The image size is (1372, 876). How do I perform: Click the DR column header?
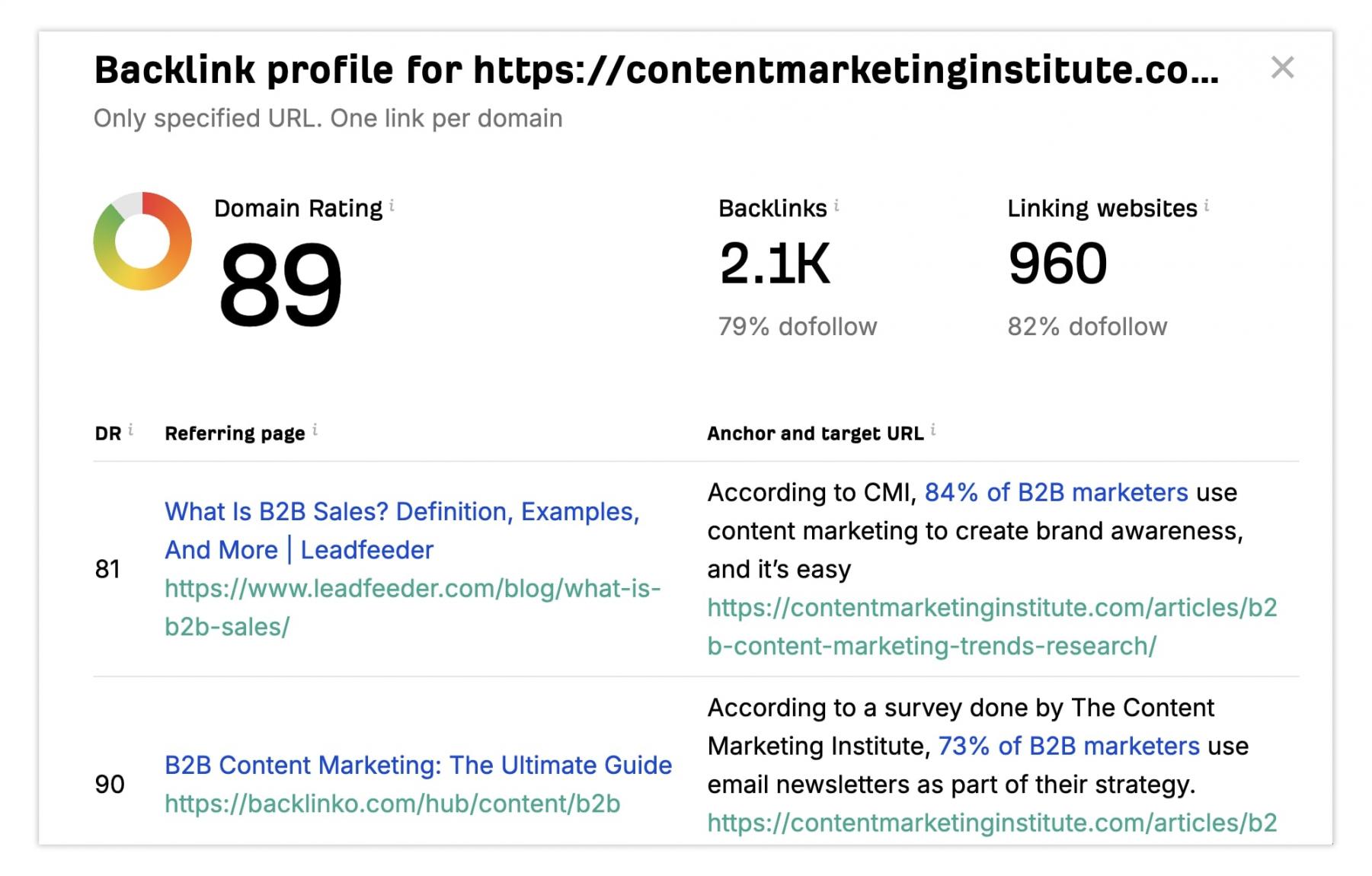pyautogui.click(x=107, y=433)
